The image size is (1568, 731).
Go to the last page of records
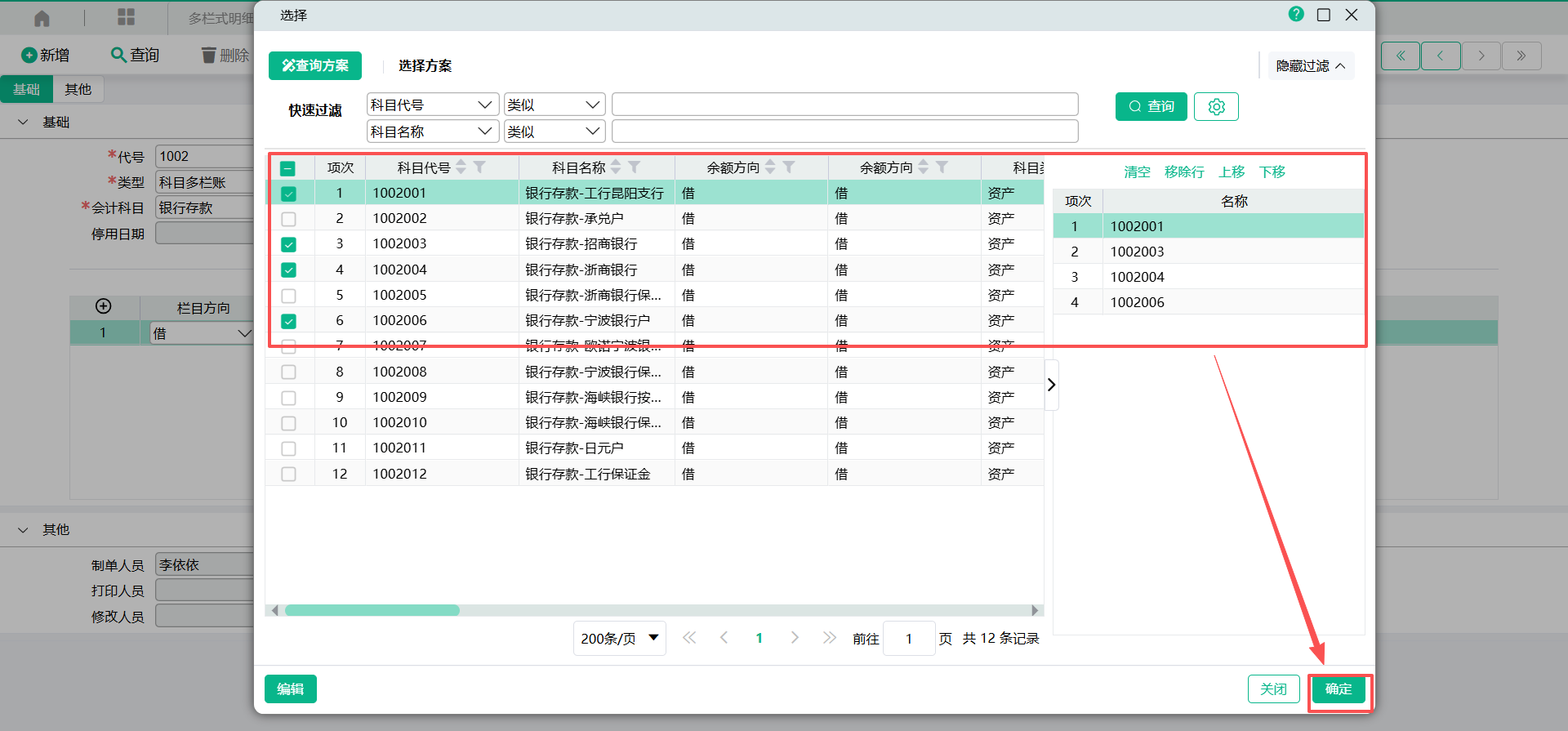point(830,638)
